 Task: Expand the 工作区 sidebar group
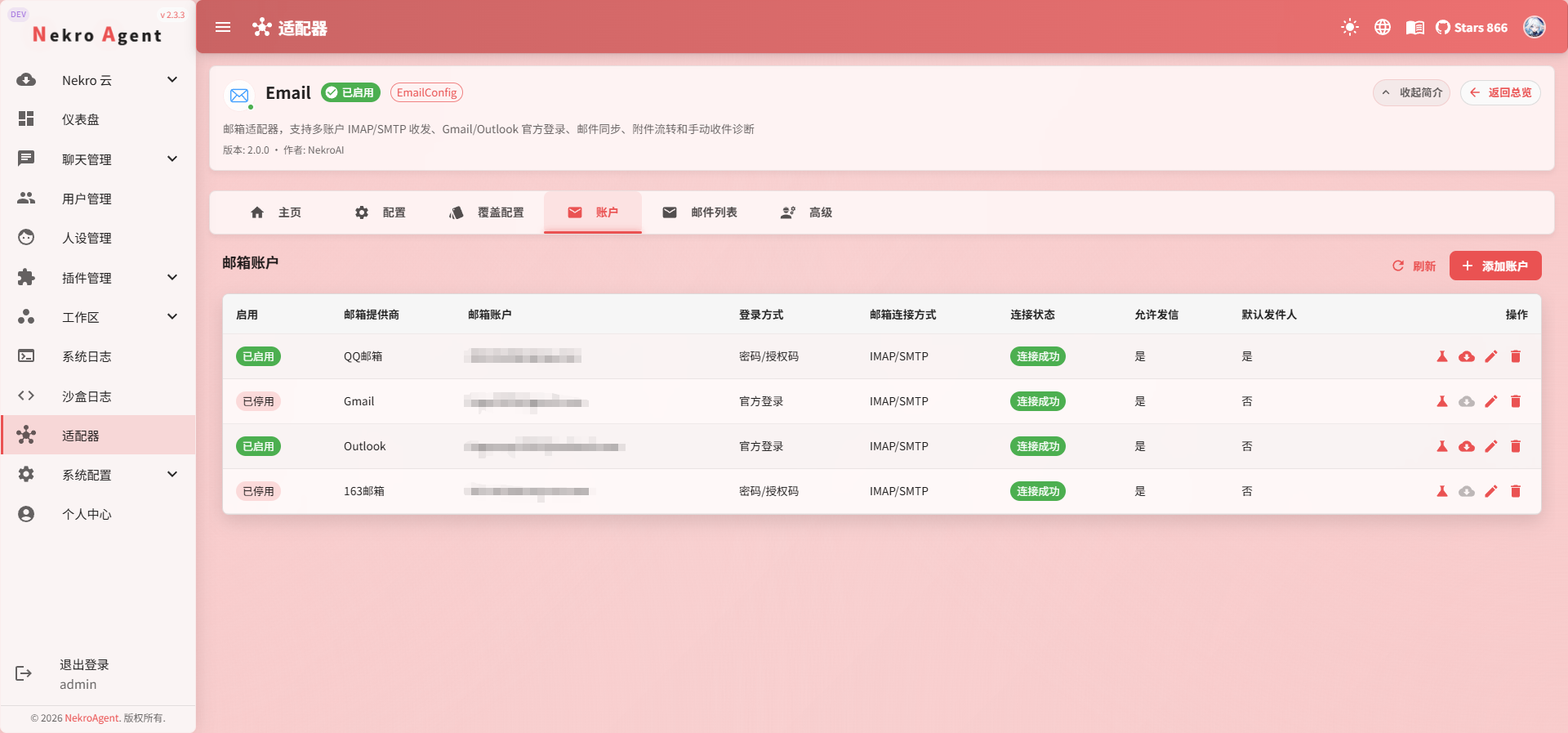98,317
